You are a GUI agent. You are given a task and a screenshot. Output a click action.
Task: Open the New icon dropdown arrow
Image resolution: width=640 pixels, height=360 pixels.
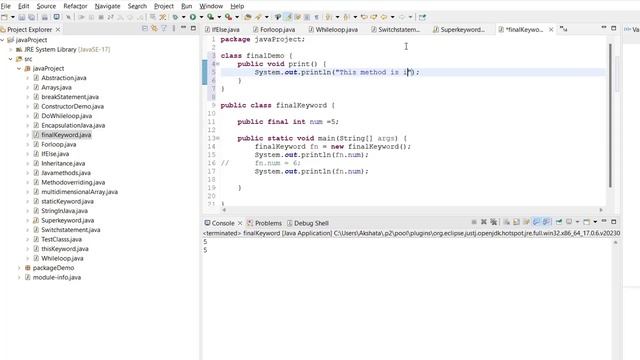[13, 17]
